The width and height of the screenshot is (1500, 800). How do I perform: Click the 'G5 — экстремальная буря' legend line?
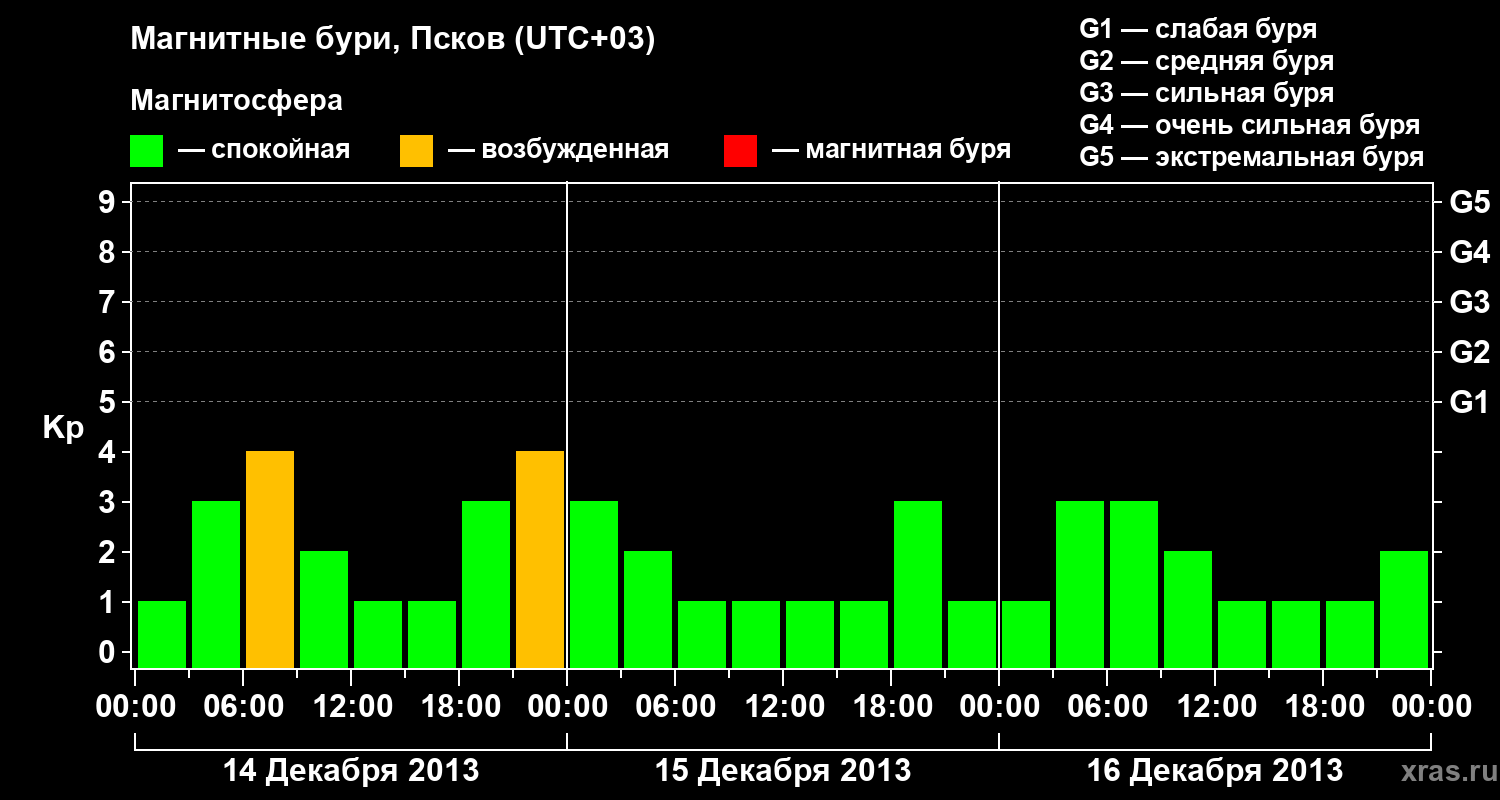[x=1252, y=157]
